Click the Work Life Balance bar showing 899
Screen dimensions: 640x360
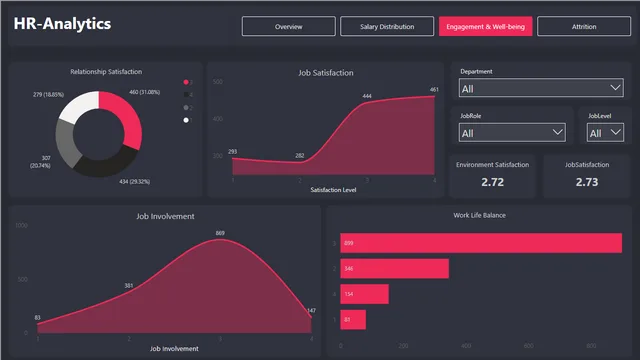pyautogui.click(x=481, y=243)
